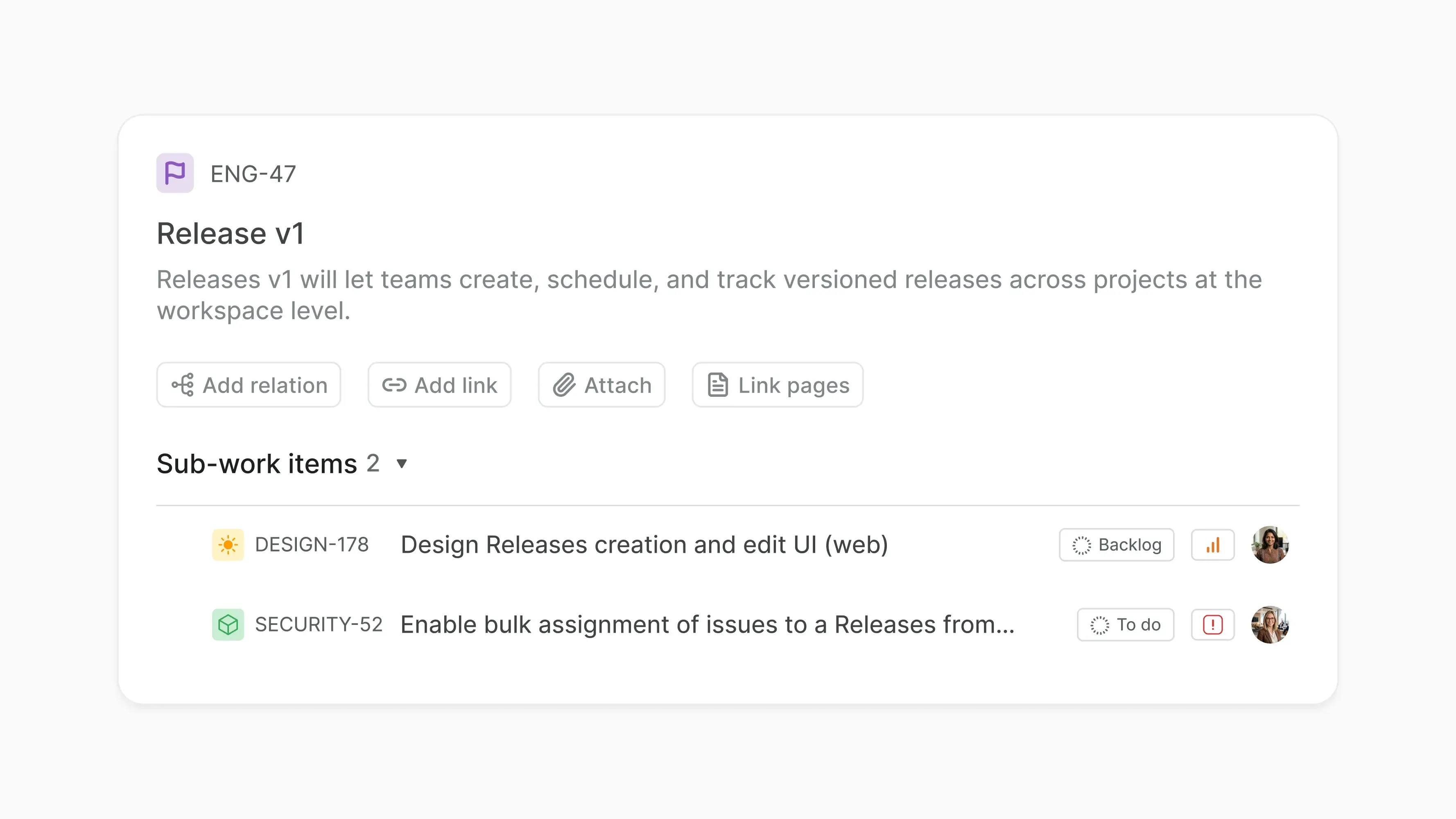Toggle the To do status on SECURITY-52

click(x=1125, y=624)
